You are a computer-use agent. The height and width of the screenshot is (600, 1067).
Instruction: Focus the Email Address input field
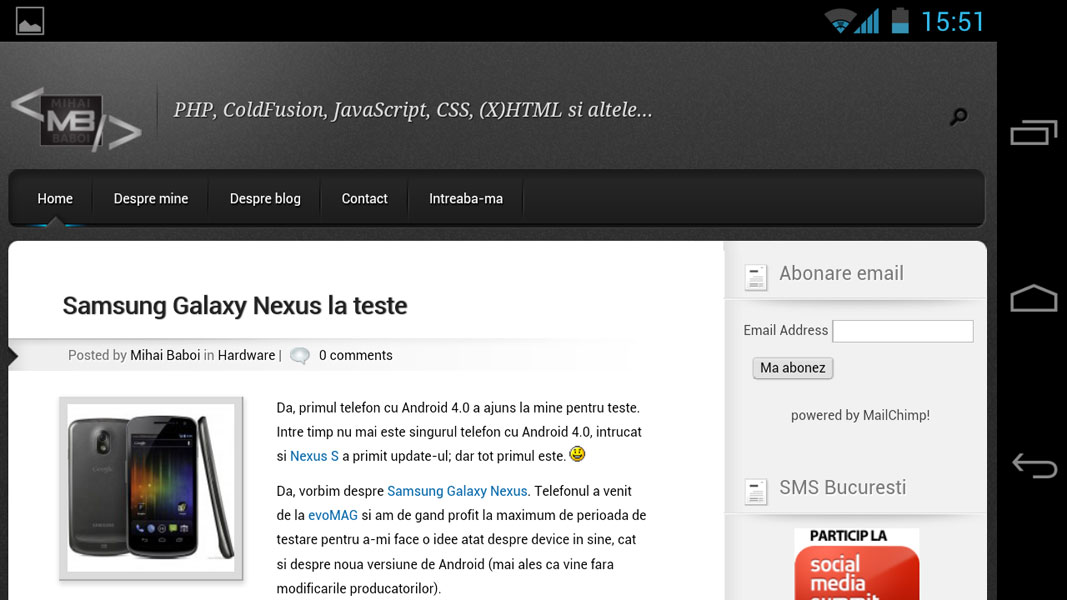click(902, 331)
